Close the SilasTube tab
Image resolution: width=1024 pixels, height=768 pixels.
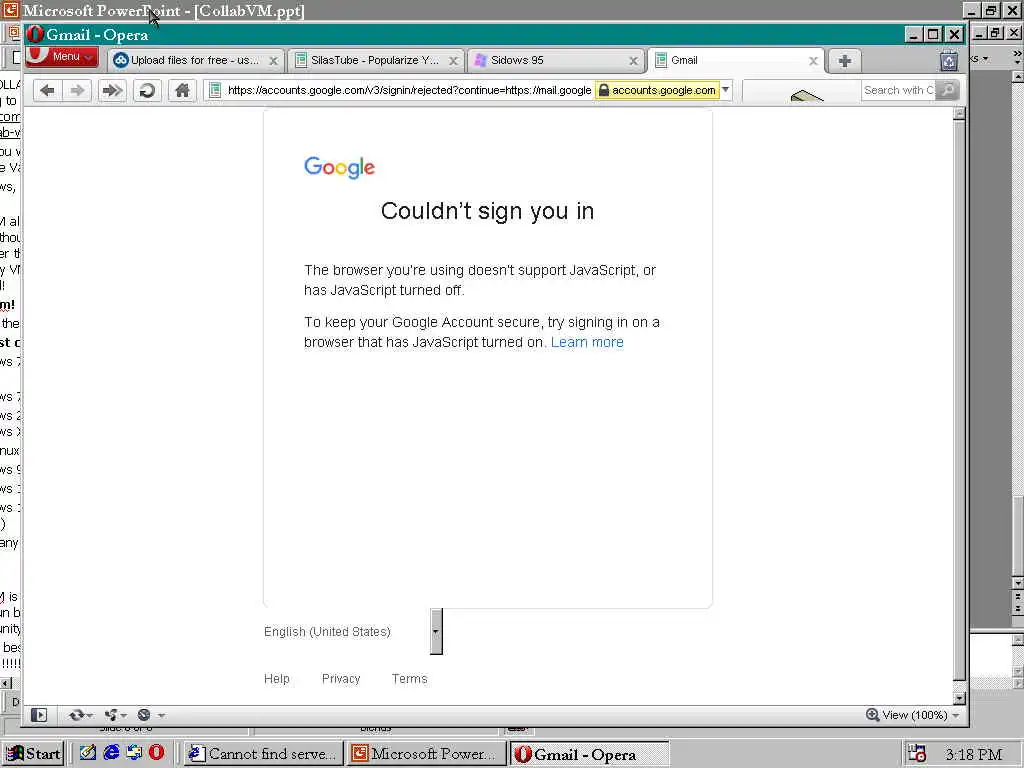[453, 61]
